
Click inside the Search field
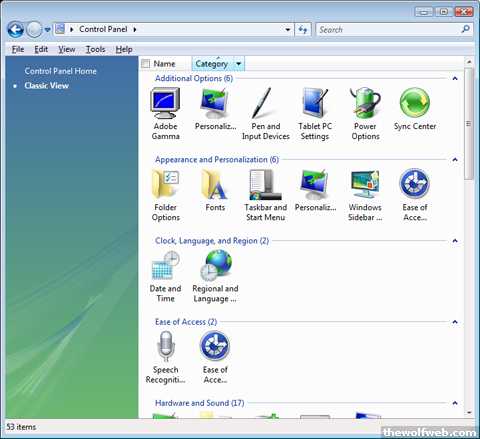pos(388,30)
